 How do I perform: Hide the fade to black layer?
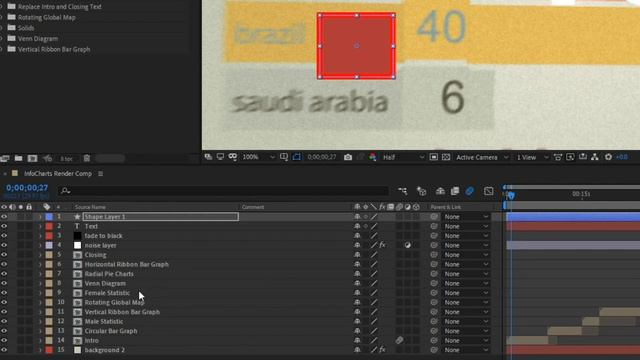4,236
